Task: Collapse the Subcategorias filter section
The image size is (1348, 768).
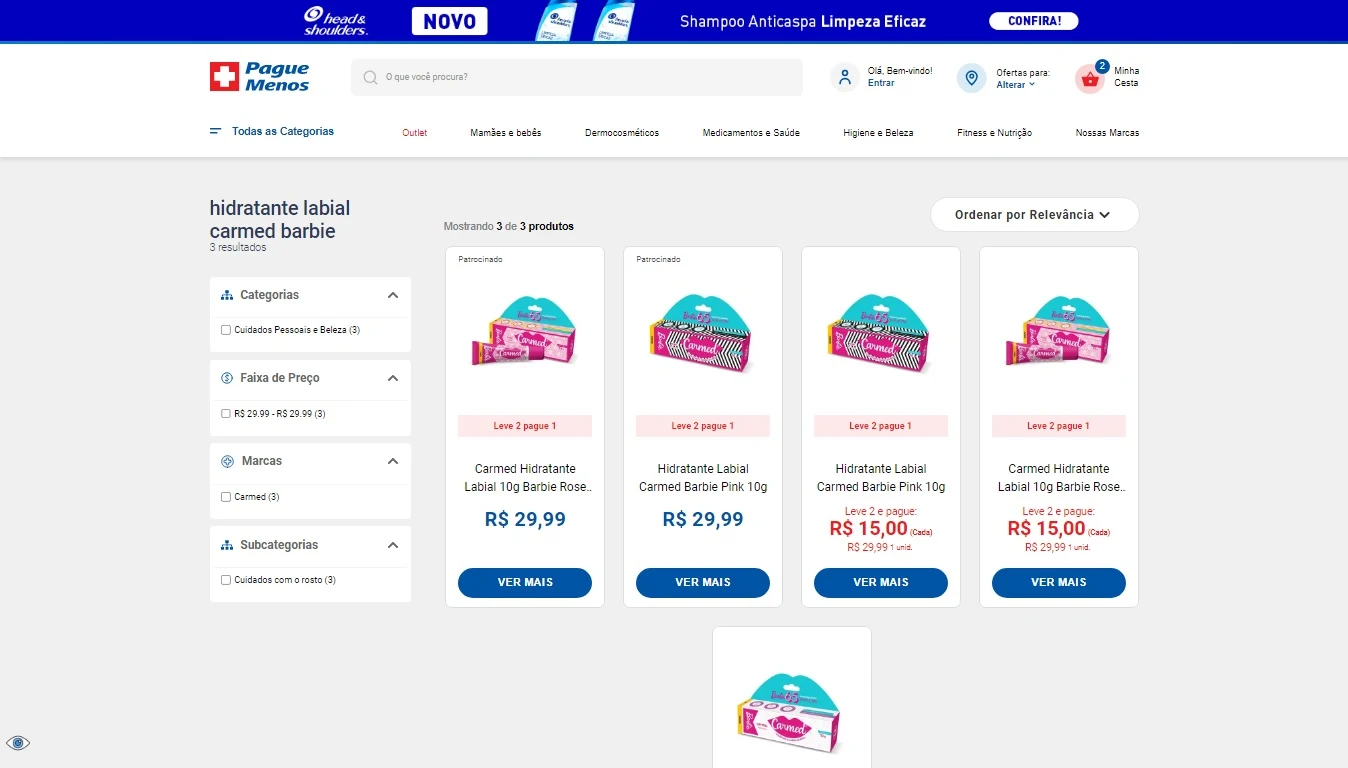Action: pos(393,545)
